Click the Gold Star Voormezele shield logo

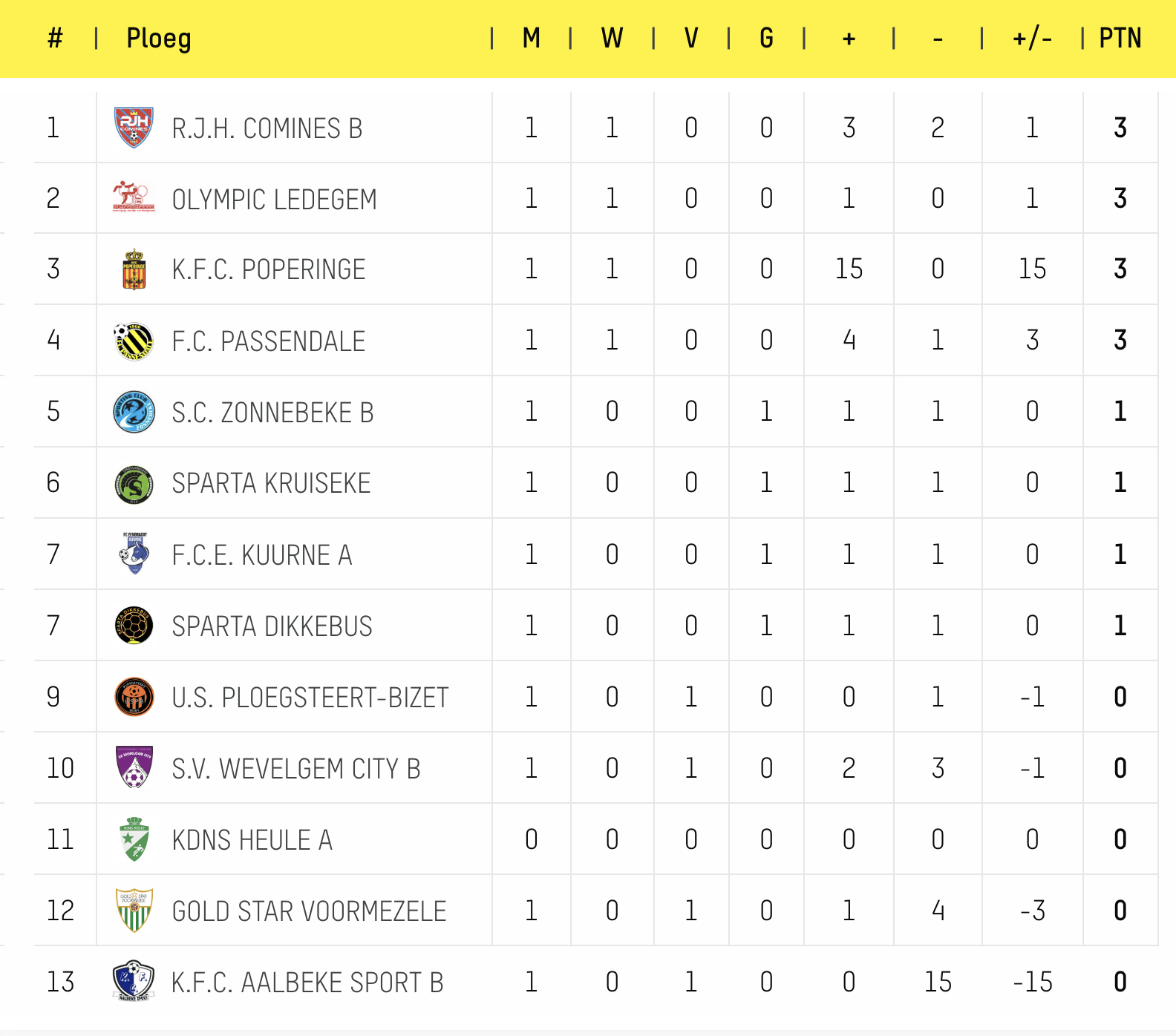pos(134,911)
